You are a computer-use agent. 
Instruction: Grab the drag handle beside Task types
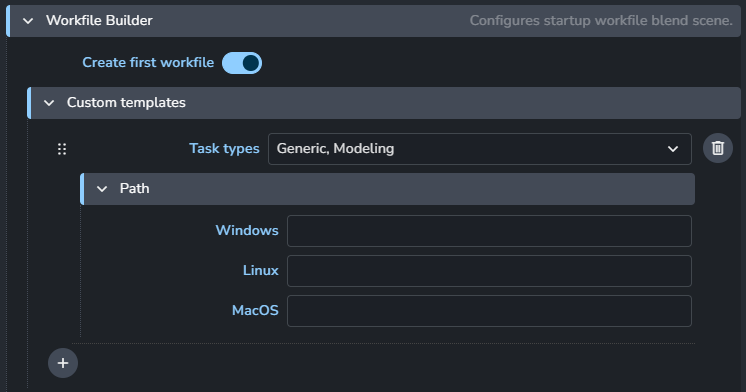(x=62, y=149)
